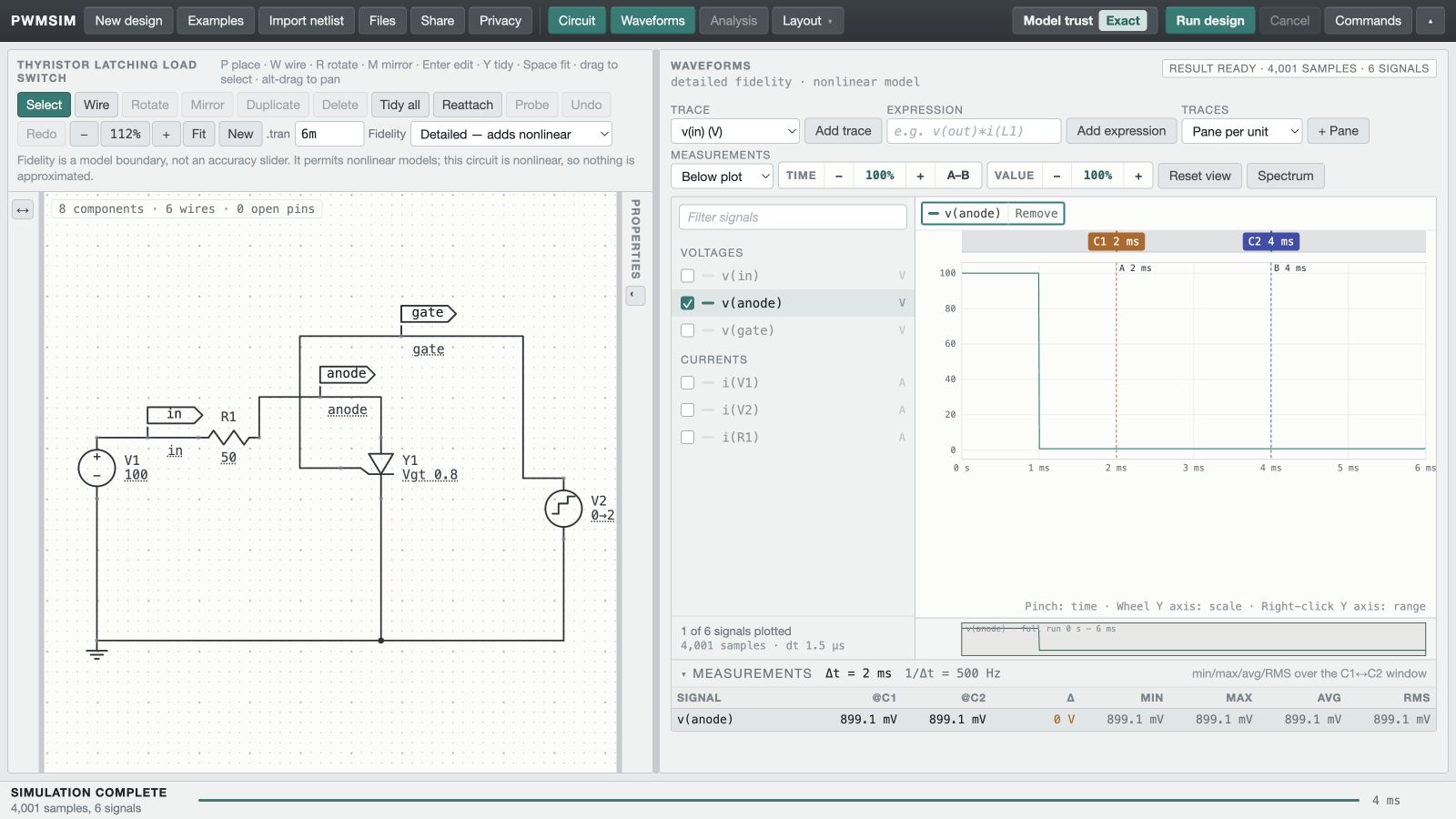Click the in net label flag
This screenshot has height=819, width=1456.
(174, 415)
